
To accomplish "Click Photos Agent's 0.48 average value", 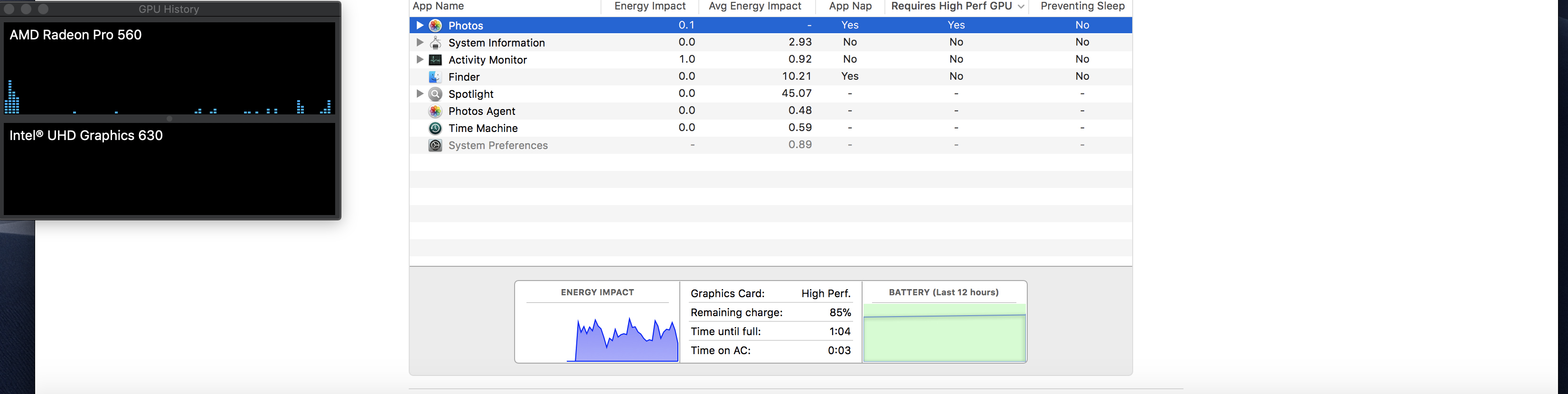I will pyautogui.click(x=800, y=110).
